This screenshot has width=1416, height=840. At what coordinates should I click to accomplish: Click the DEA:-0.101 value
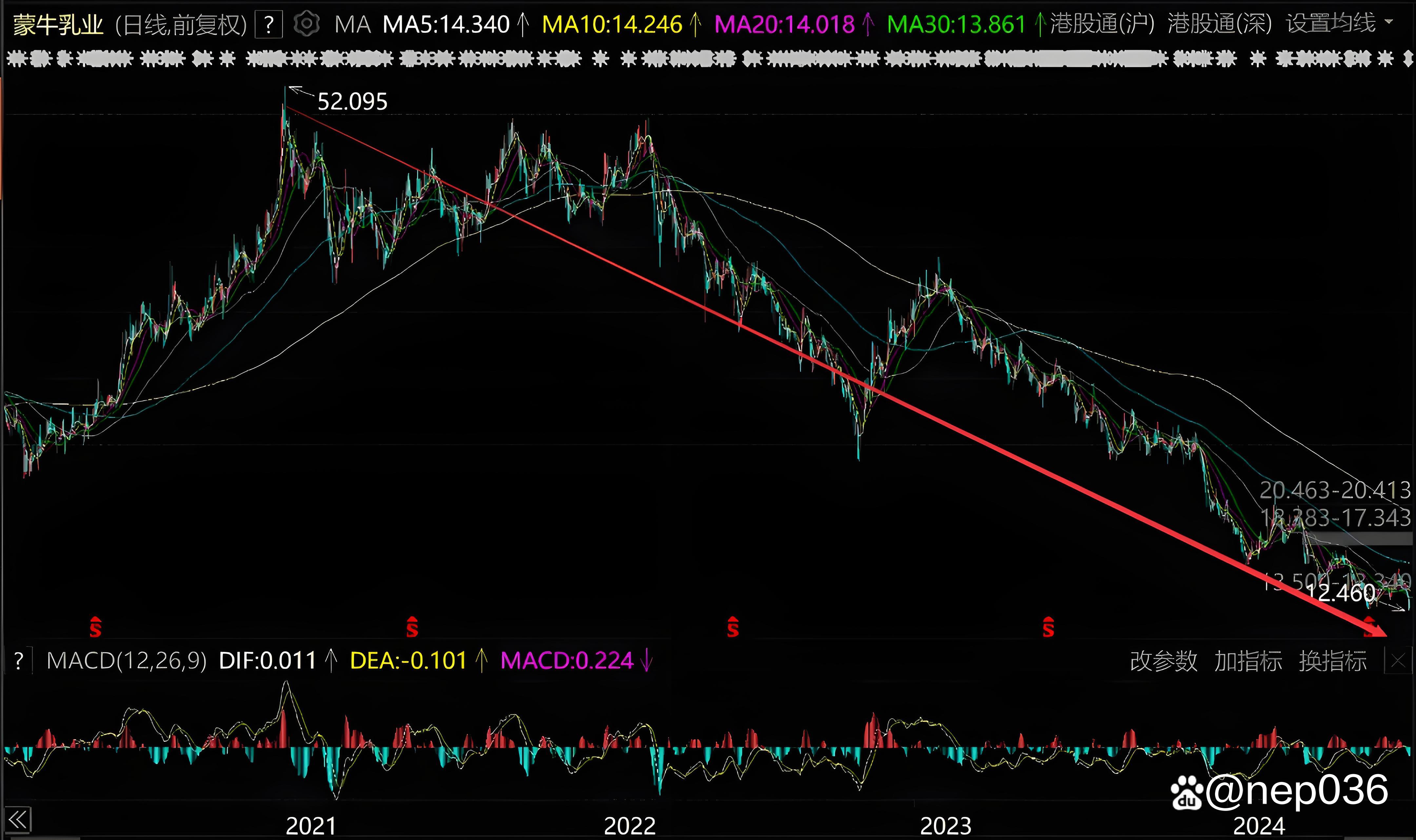[x=408, y=661]
